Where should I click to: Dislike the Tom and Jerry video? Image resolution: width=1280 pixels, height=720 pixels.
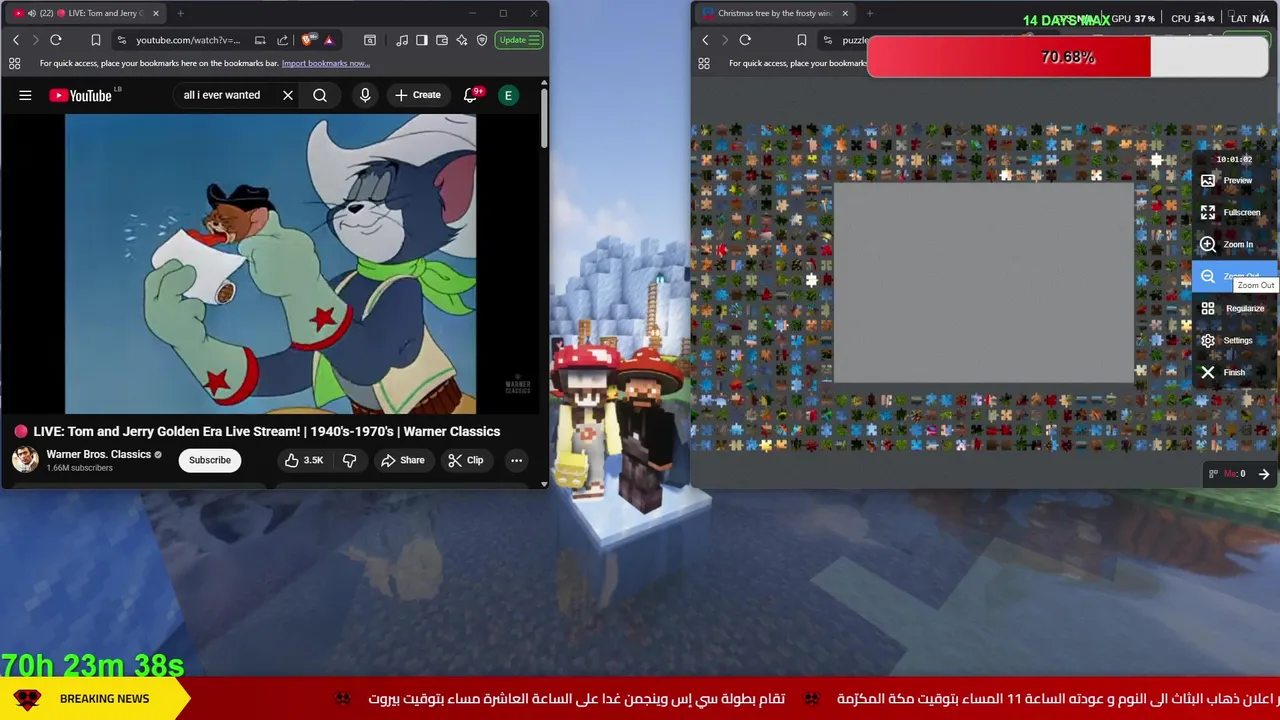[x=349, y=460]
